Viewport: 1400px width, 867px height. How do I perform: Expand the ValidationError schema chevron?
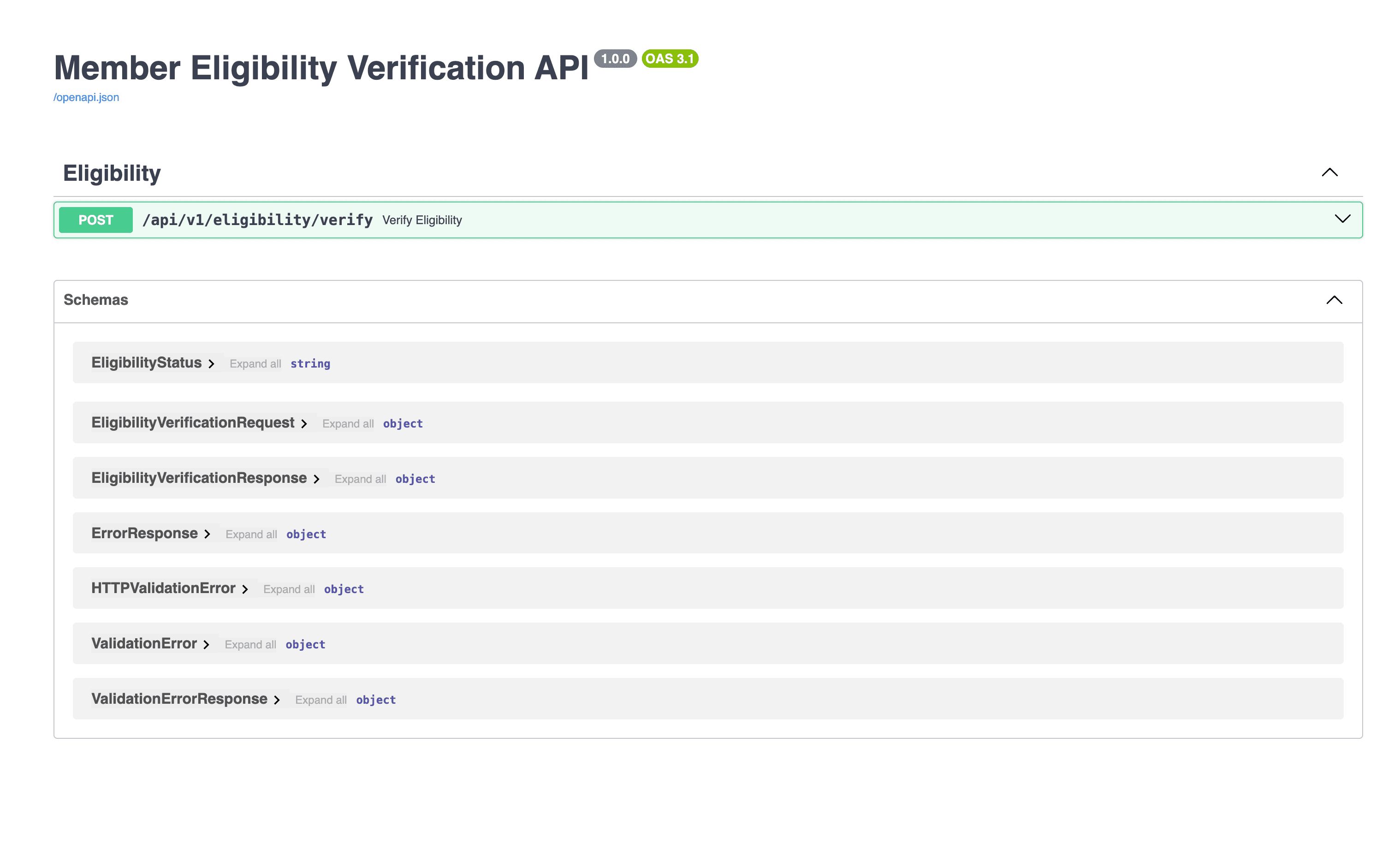(x=206, y=645)
